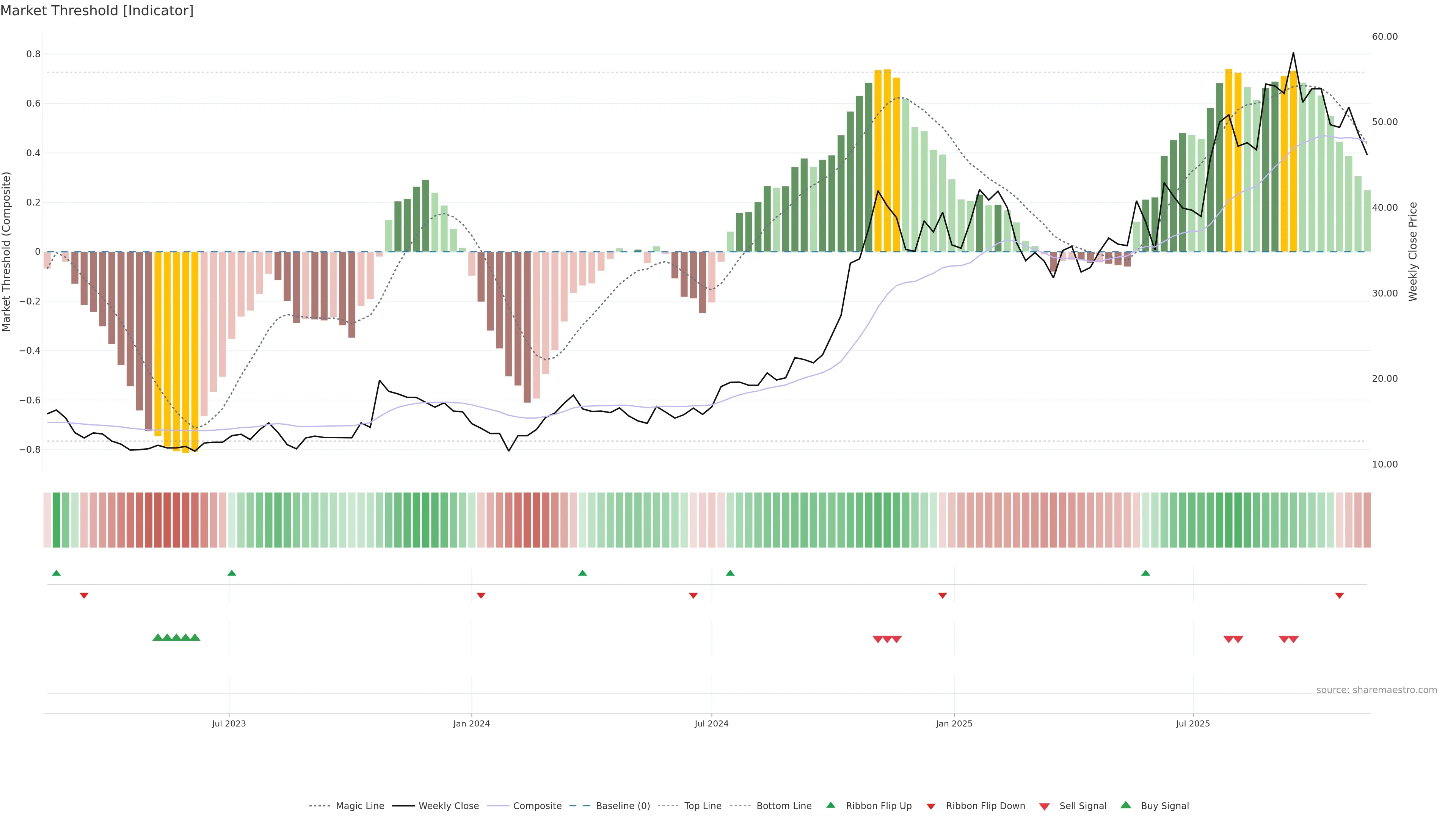Click the Jul 2023 x-axis label

(x=229, y=723)
